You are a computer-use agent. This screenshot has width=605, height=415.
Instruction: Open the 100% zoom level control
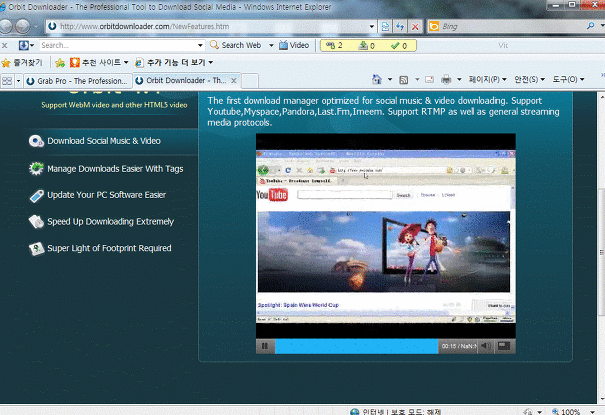tap(573, 412)
